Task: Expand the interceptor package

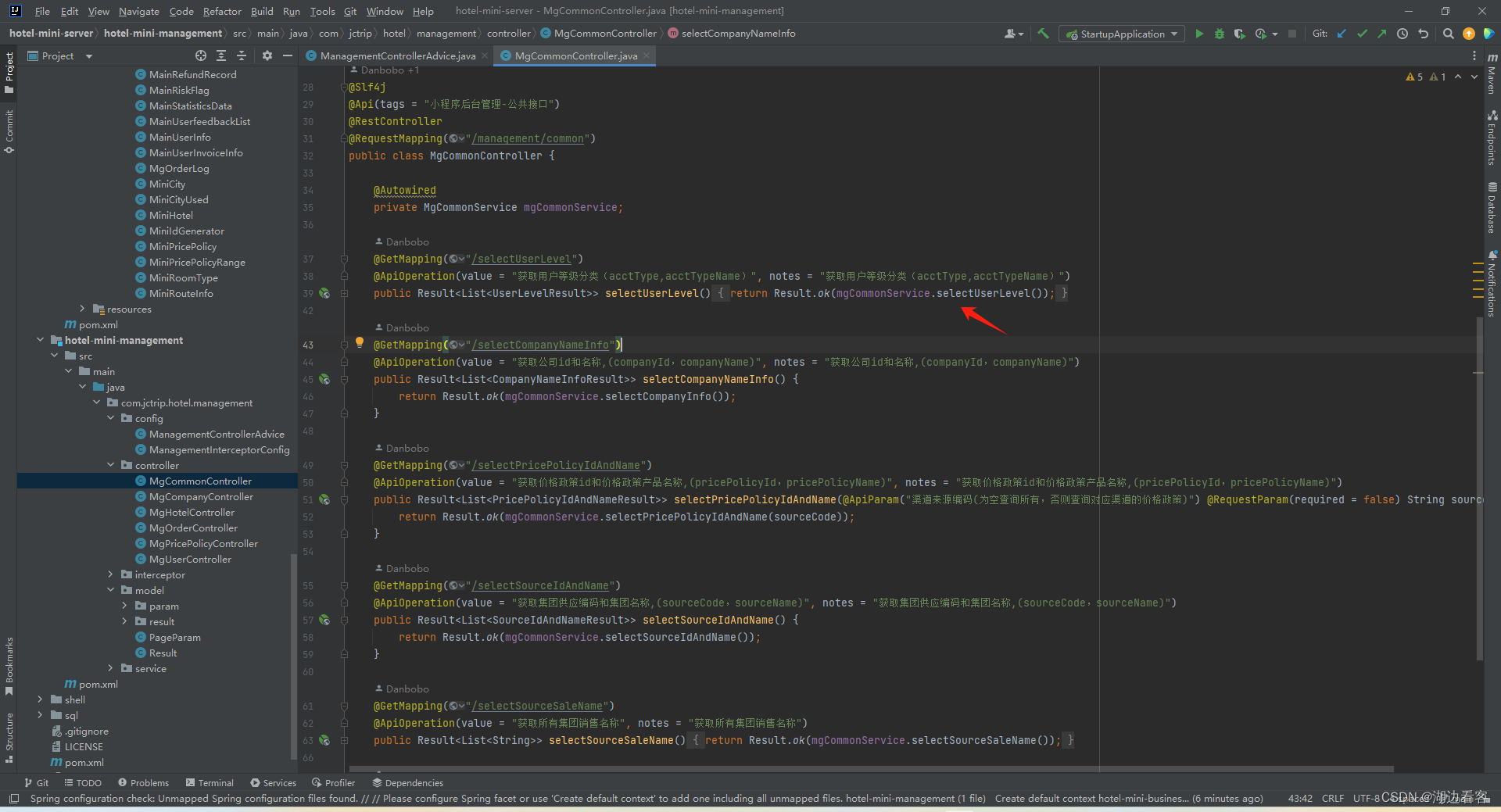Action: click(110, 575)
